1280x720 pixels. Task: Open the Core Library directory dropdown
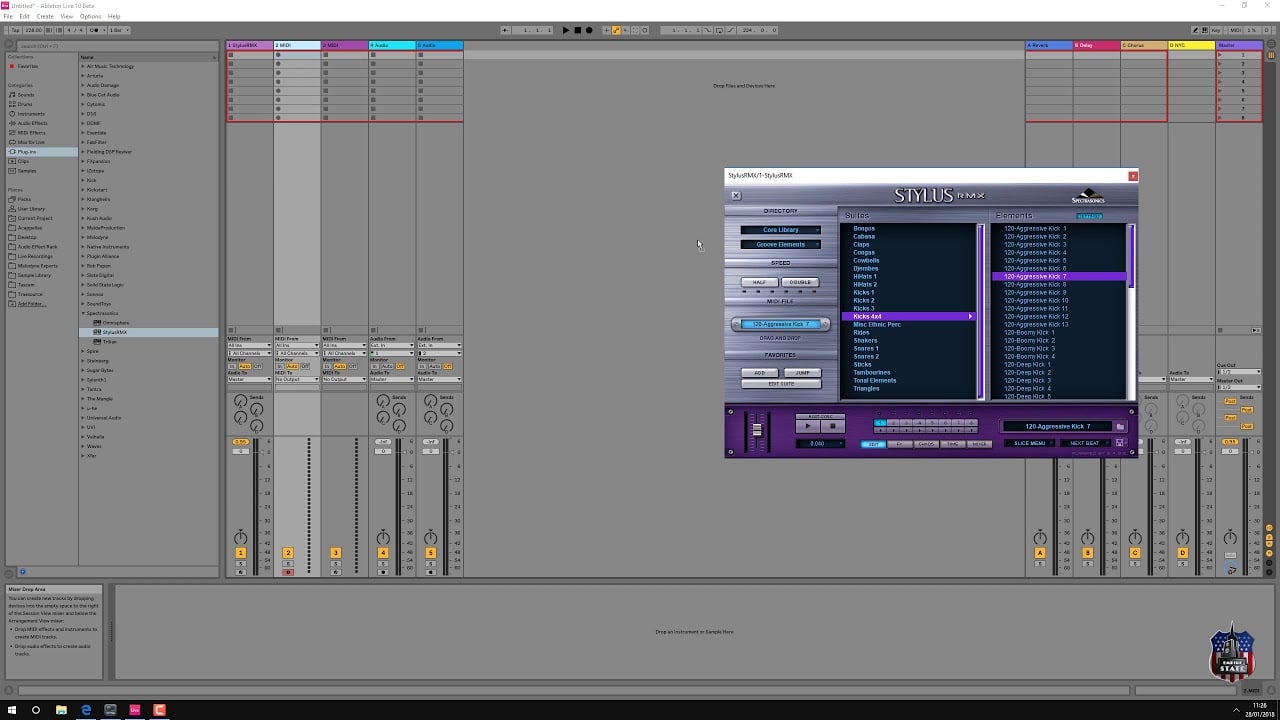click(780, 230)
